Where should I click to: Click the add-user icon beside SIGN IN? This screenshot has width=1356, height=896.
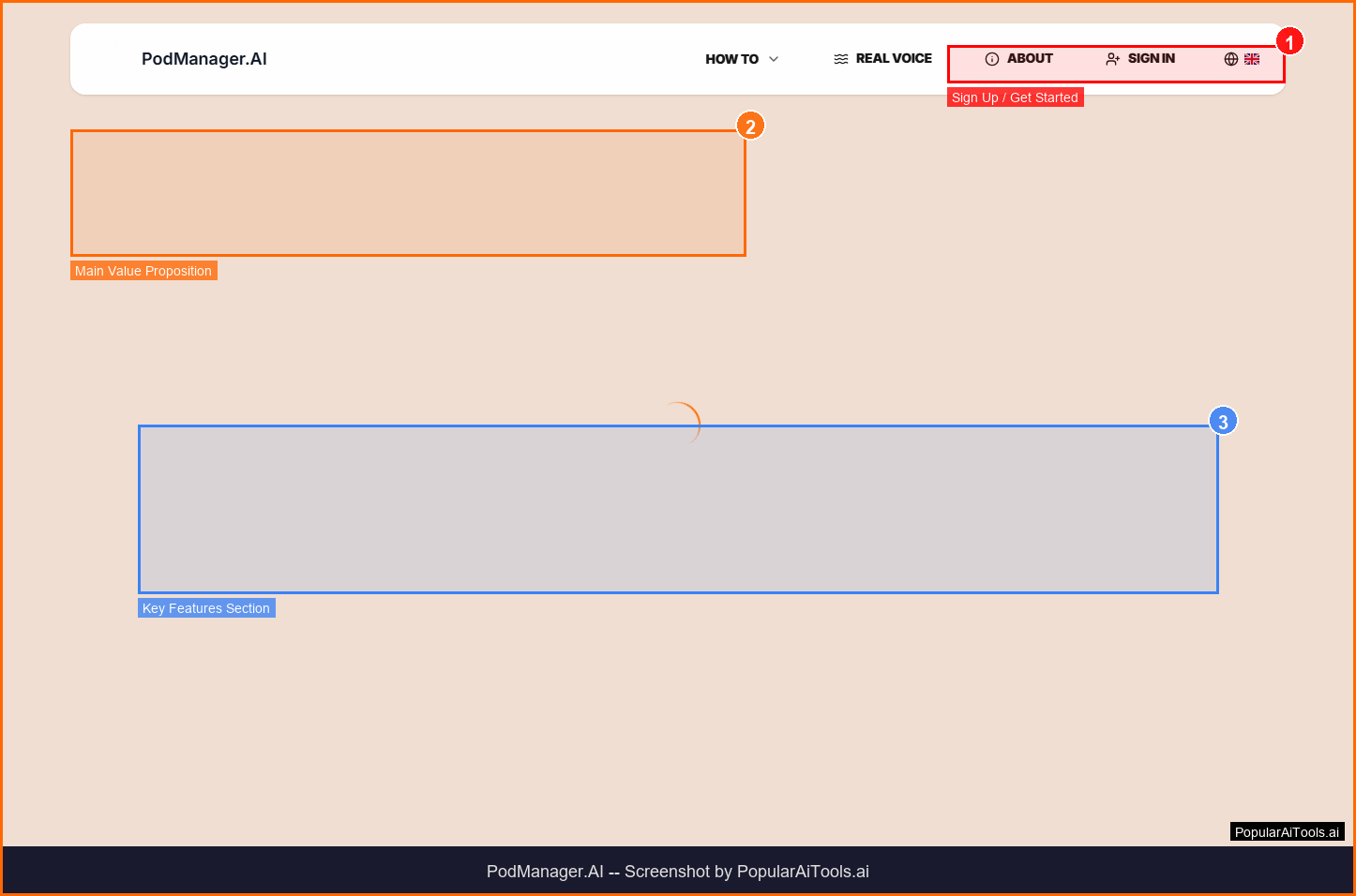tap(1112, 59)
